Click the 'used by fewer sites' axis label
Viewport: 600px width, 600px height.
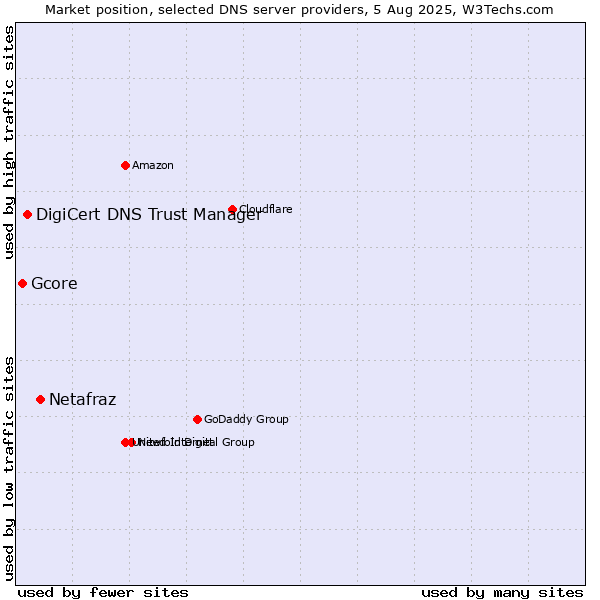103,593
